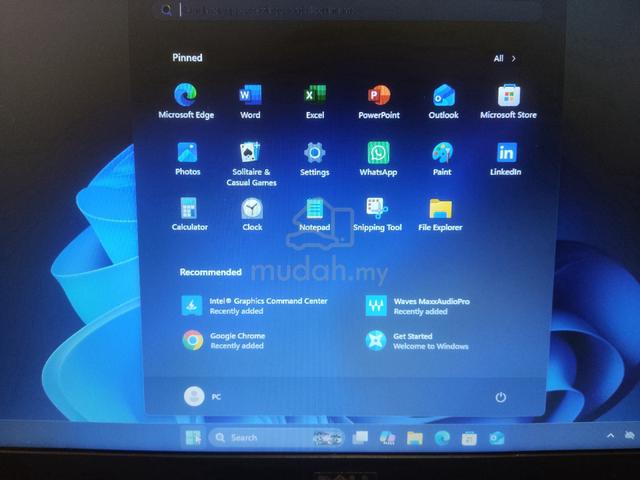Open the LinkedIn pinned app
This screenshot has width=640, height=480.
[506, 159]
